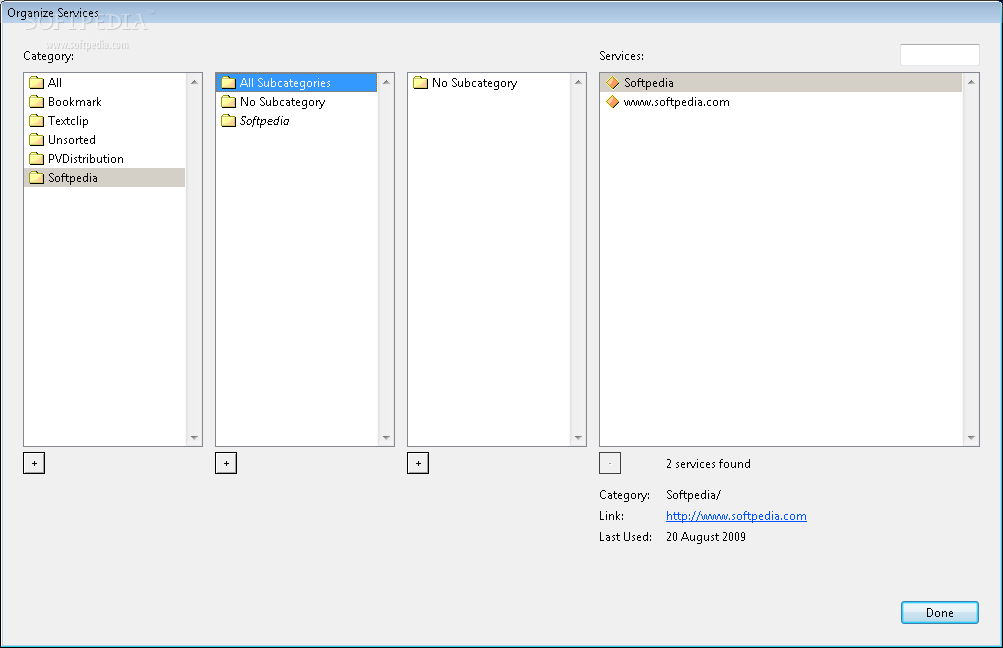
Task: Click down arrow of Services list scrollbar
Action: 971,438
